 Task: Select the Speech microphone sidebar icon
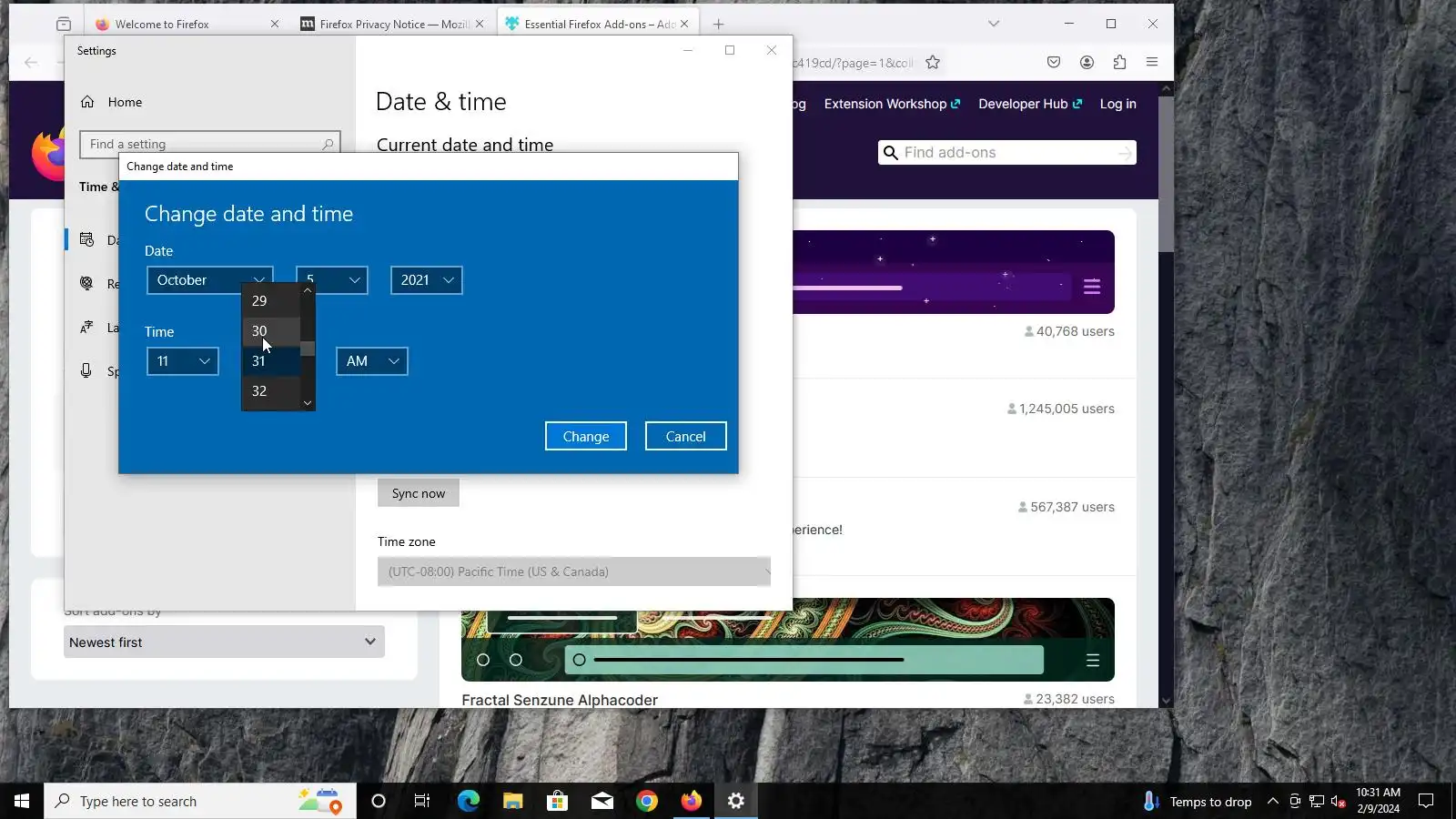(86, 370)
